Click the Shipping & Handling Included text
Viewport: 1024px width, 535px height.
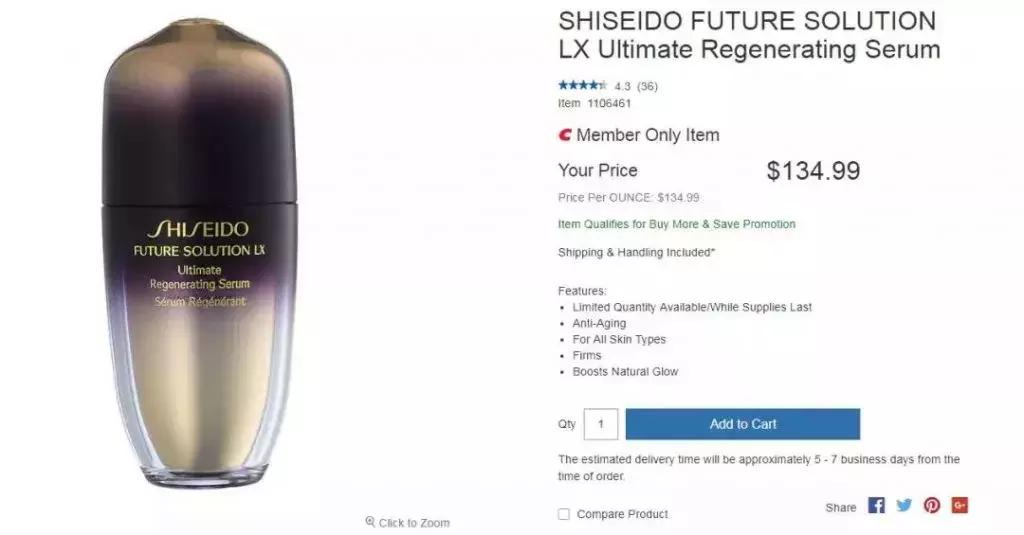(636, 252)
